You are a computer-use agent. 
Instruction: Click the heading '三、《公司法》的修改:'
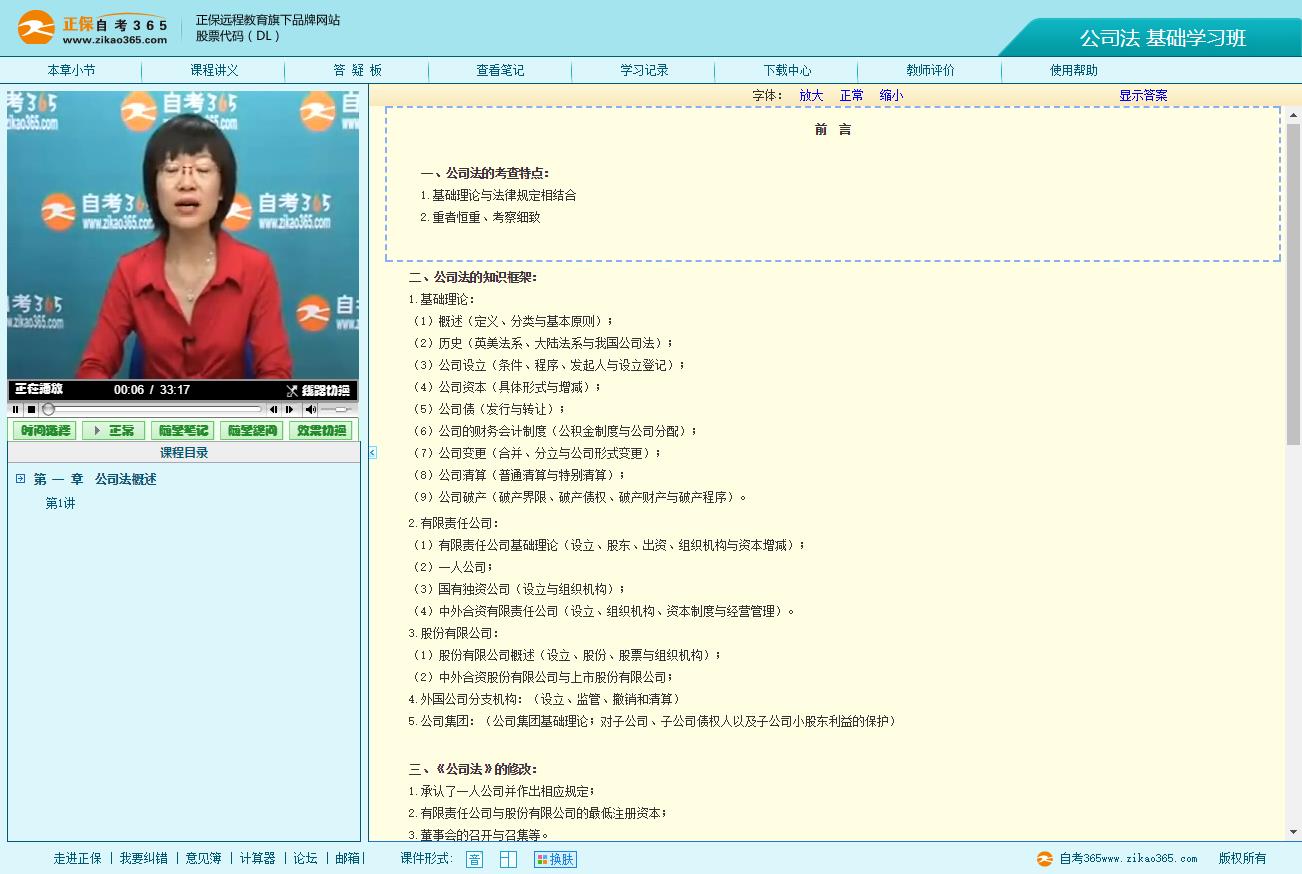pyautogui.click(x=473, y=769)
